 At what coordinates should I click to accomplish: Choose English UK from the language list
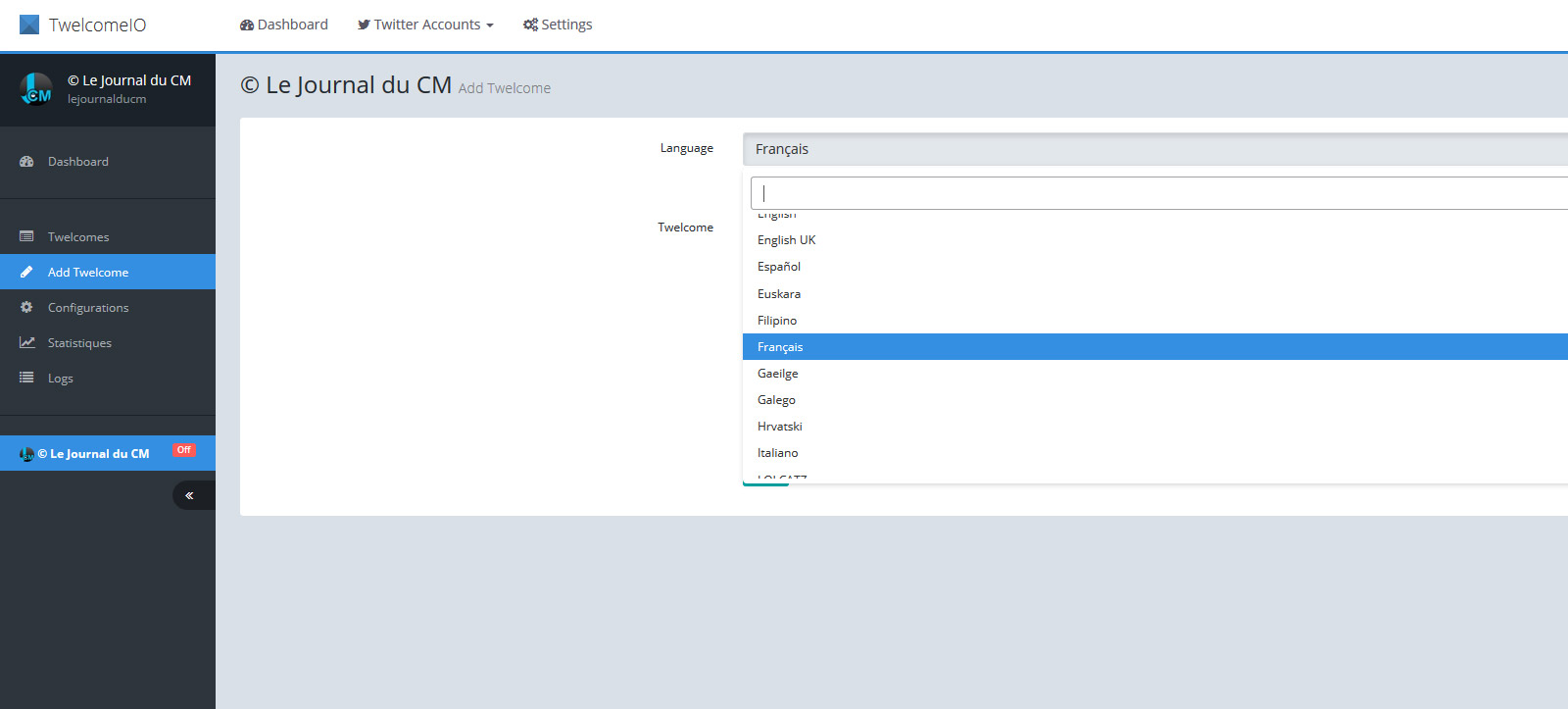click(x=1155, y=240)
